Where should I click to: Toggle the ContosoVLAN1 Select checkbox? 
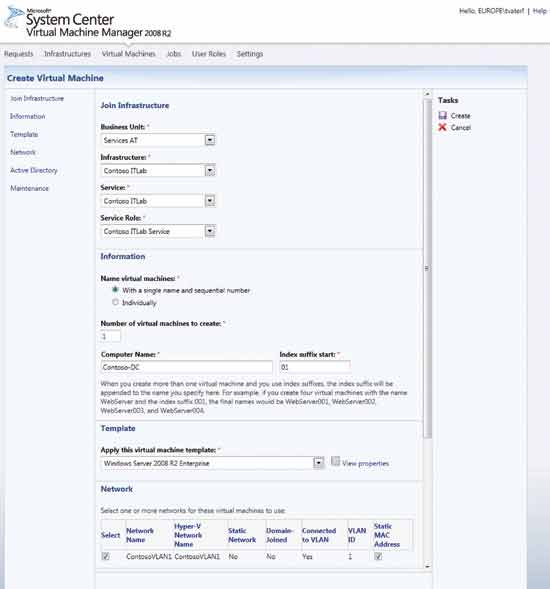pyautogui.click(x=106, y=556)
